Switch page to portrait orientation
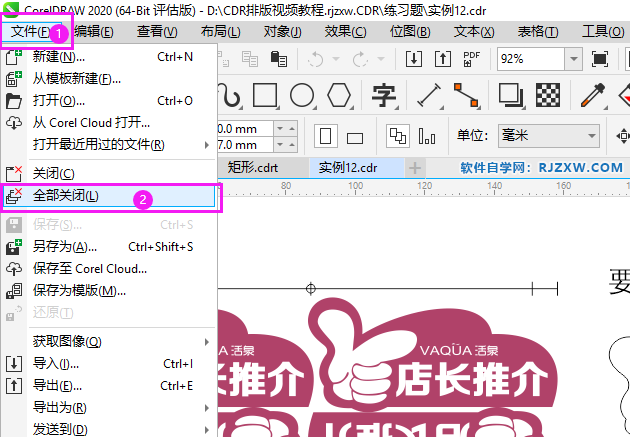 click(325, 136)
